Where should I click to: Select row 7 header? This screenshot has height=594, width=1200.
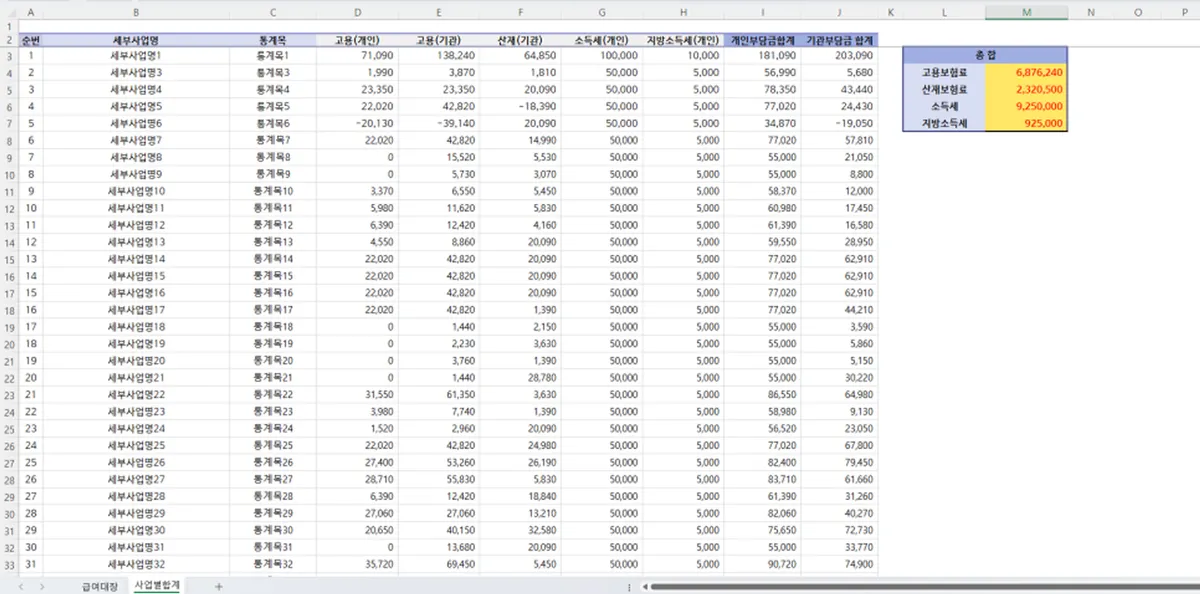8,124
